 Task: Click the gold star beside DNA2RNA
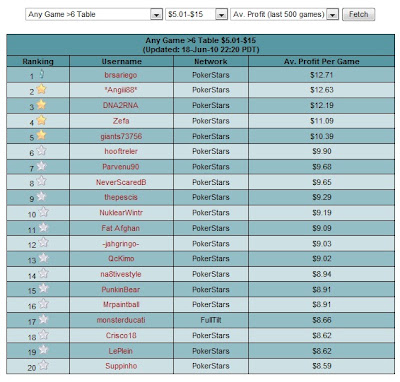click(x=41, y=104)
